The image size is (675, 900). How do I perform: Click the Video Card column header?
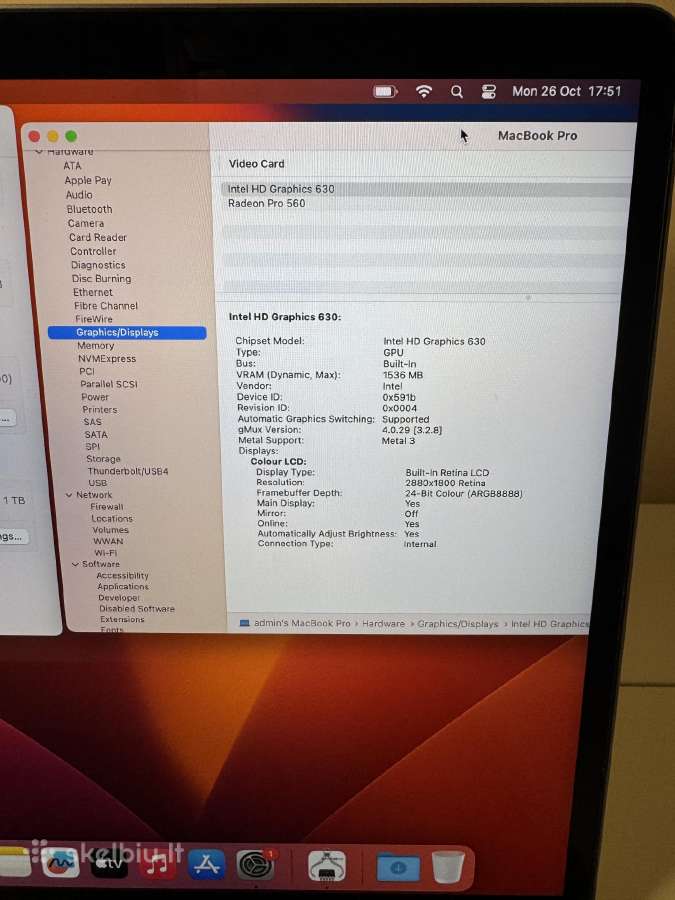click(257, 164)
